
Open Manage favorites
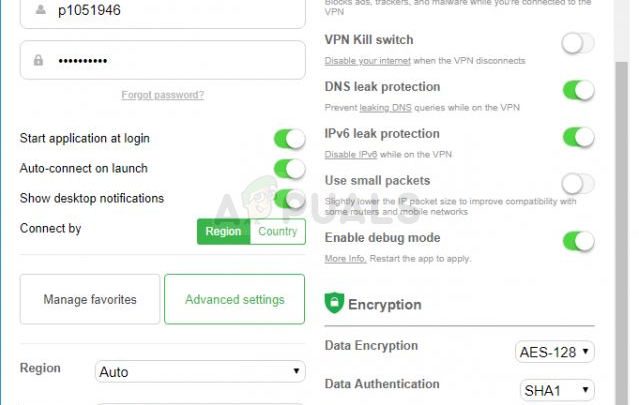90,299
